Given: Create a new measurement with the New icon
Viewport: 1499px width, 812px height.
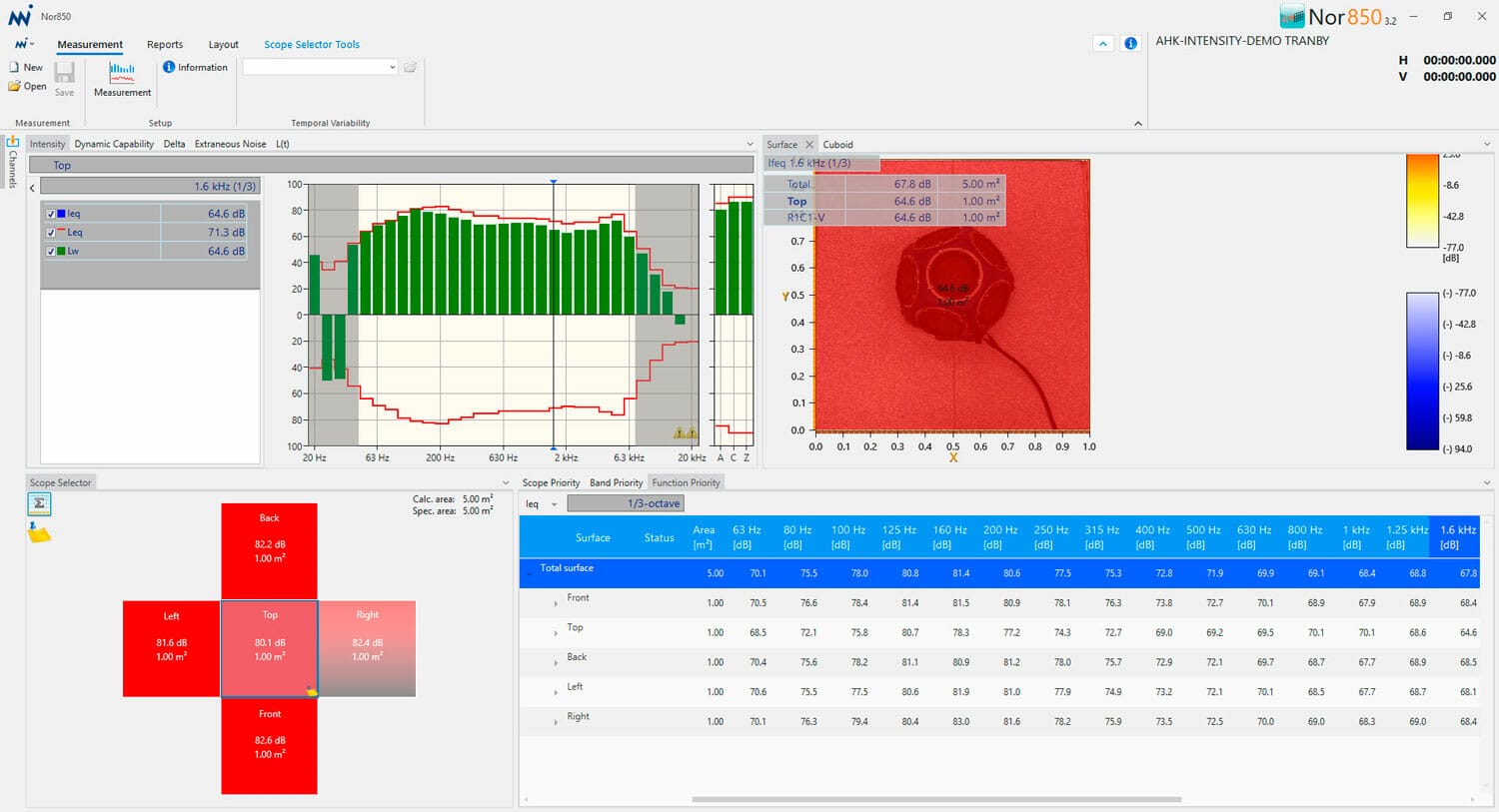Looking at the screenshot, I should pyautogui.click(x=13, y=66).
